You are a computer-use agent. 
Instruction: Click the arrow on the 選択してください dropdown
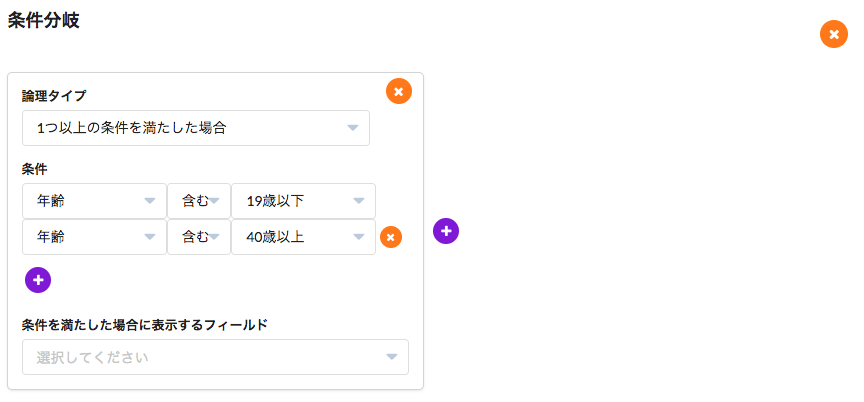(392, 357)
